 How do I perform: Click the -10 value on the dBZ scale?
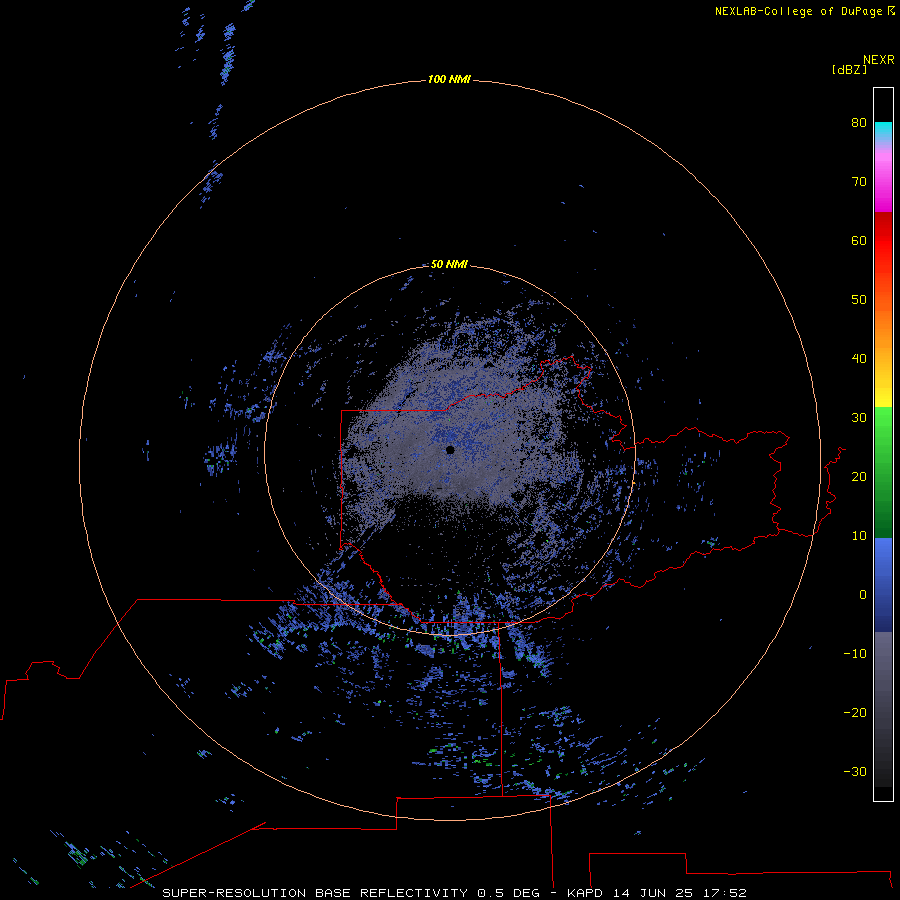point(855,653)
